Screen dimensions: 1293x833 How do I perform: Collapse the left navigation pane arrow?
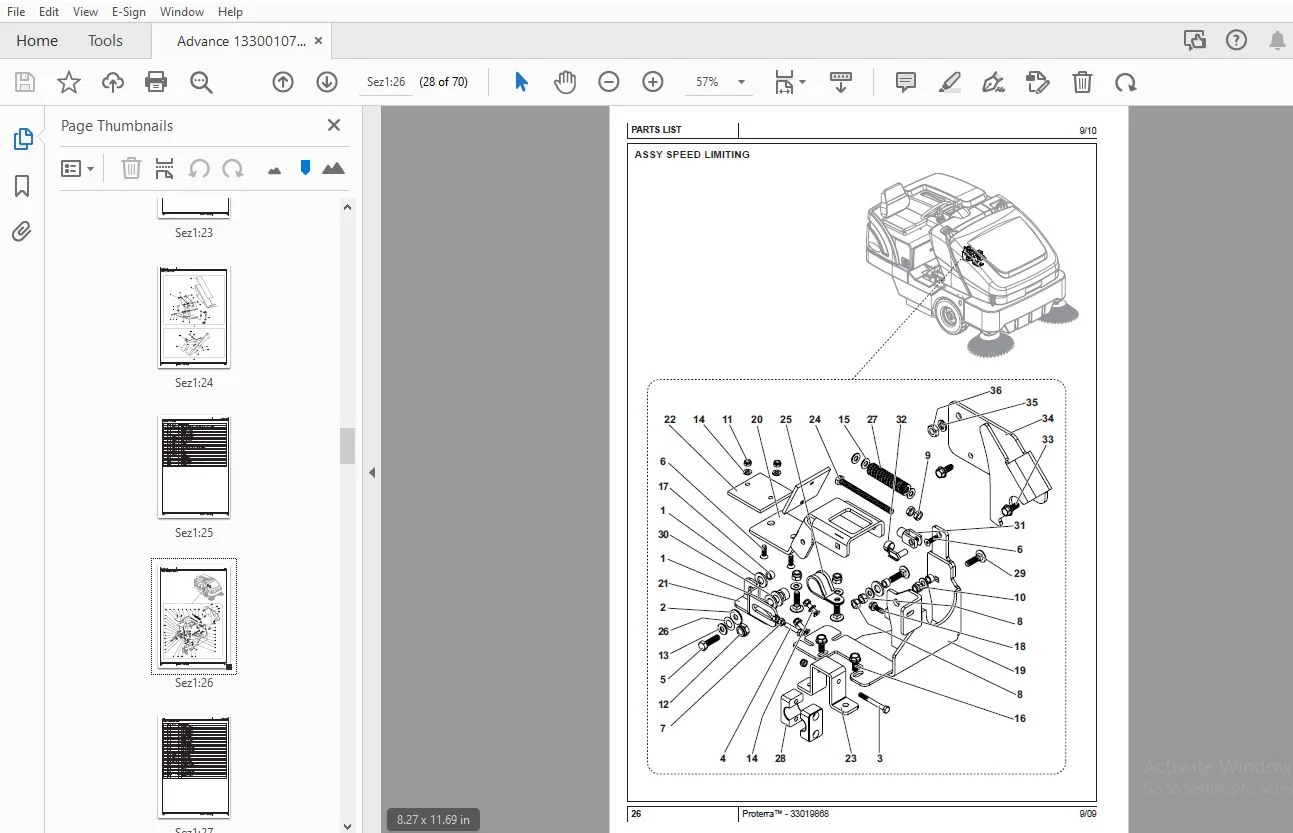(x=372, y=472)
